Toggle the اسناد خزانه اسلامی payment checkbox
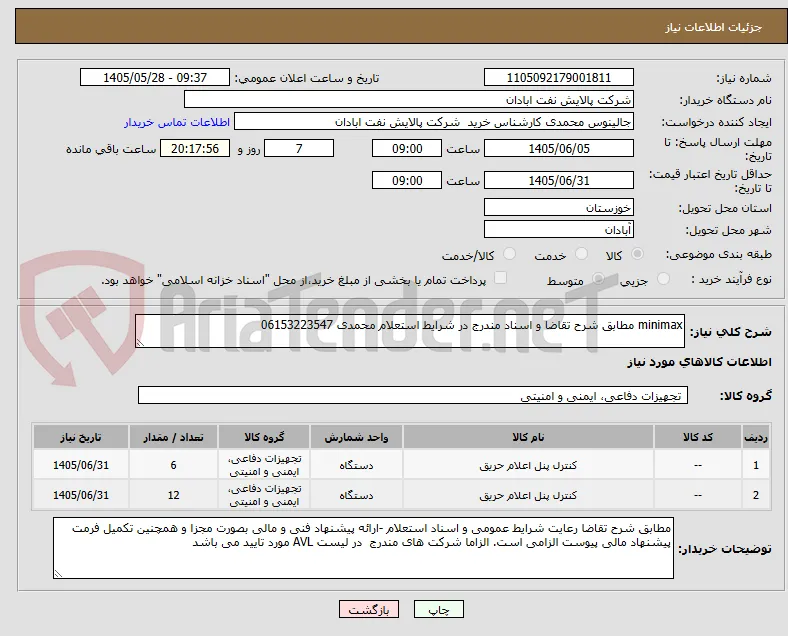Viewport: 788px width, 636px height. [501, 278]
